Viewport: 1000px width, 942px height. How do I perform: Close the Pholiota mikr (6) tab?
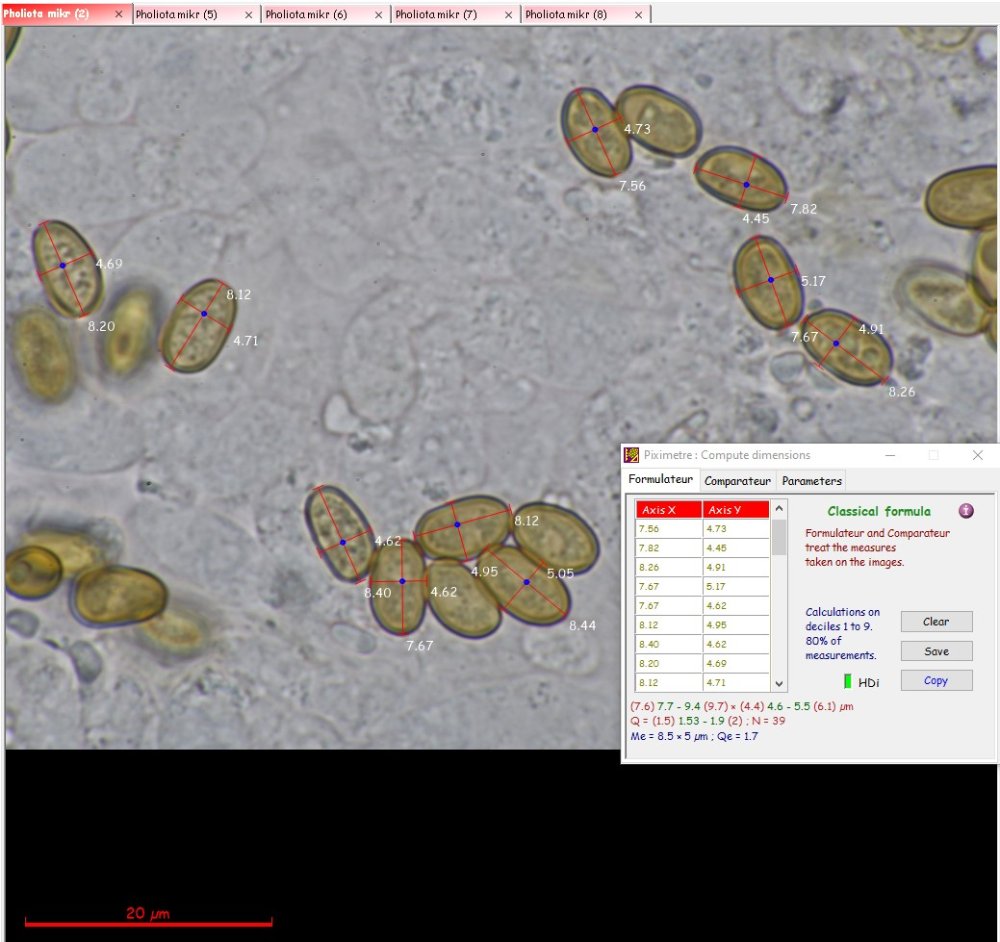point(378,15)
